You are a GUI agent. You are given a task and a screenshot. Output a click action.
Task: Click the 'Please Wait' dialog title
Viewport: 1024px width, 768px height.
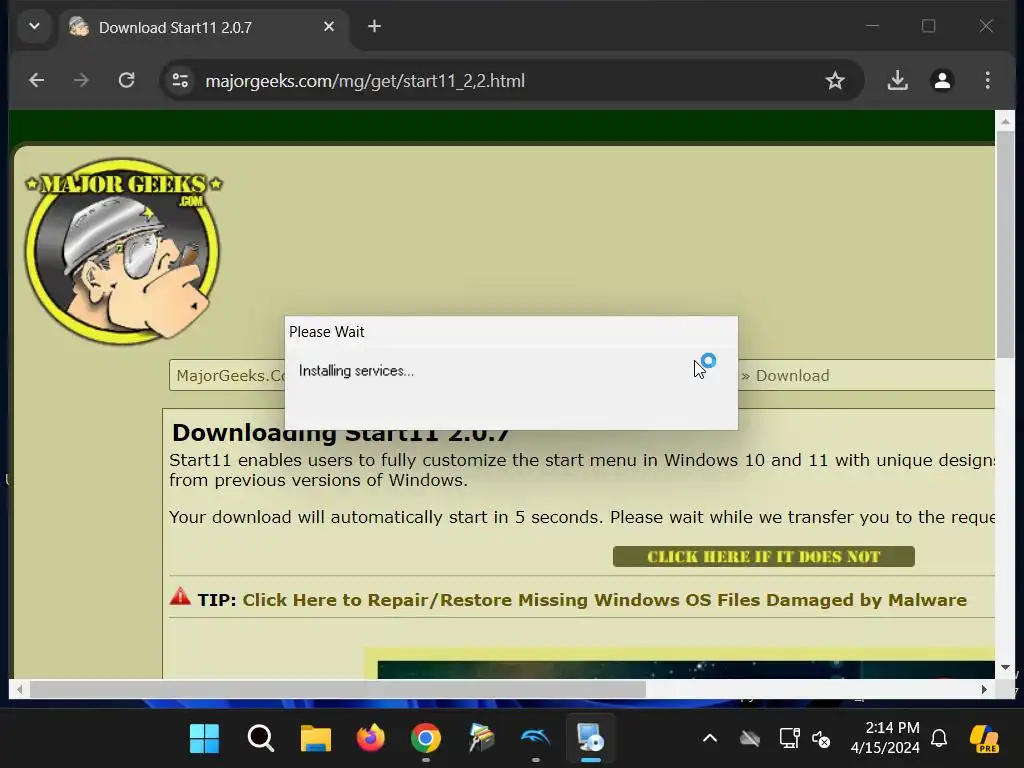tap(327, 332)
